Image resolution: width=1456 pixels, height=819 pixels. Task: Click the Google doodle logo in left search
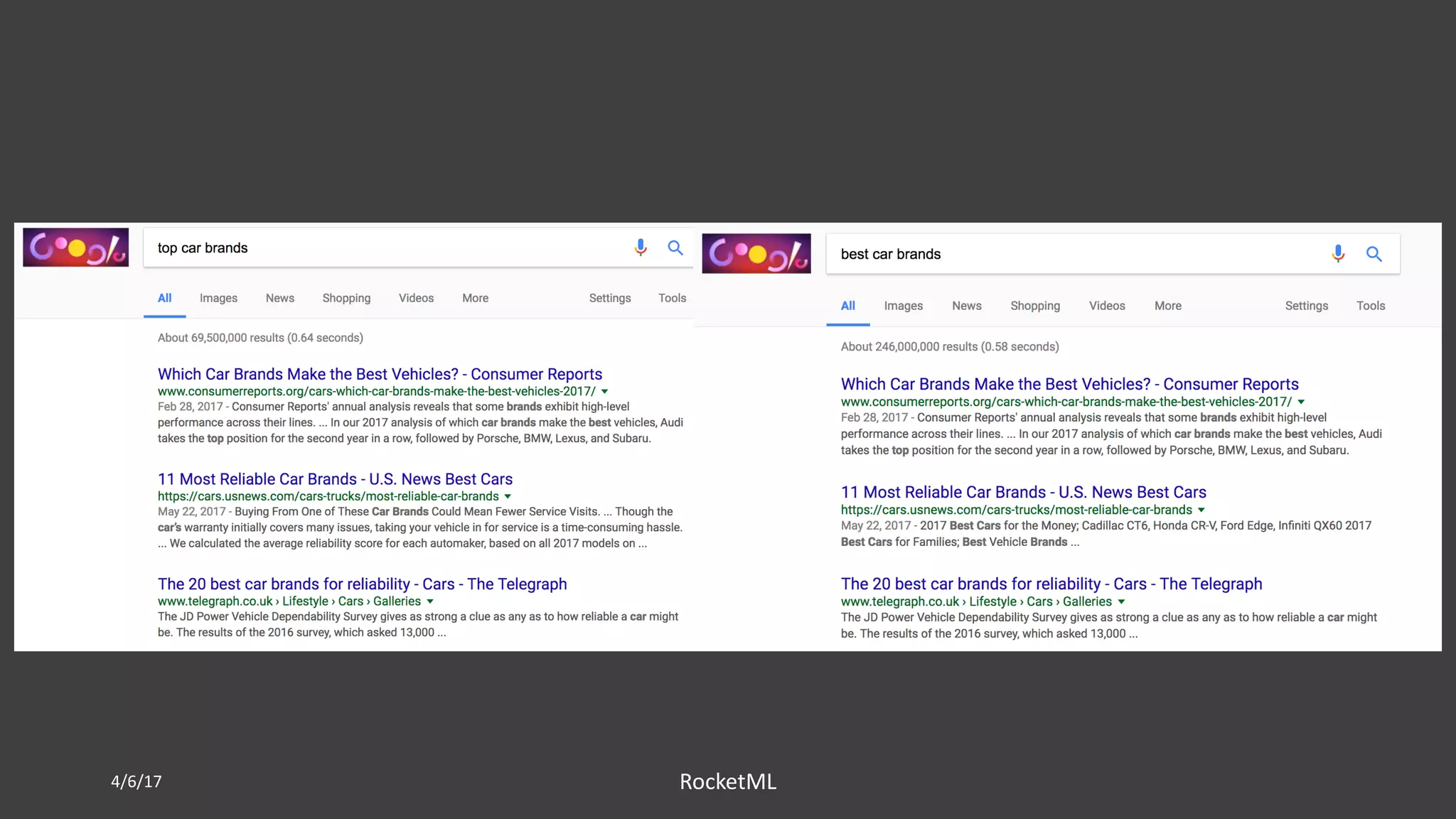point(75,247)
